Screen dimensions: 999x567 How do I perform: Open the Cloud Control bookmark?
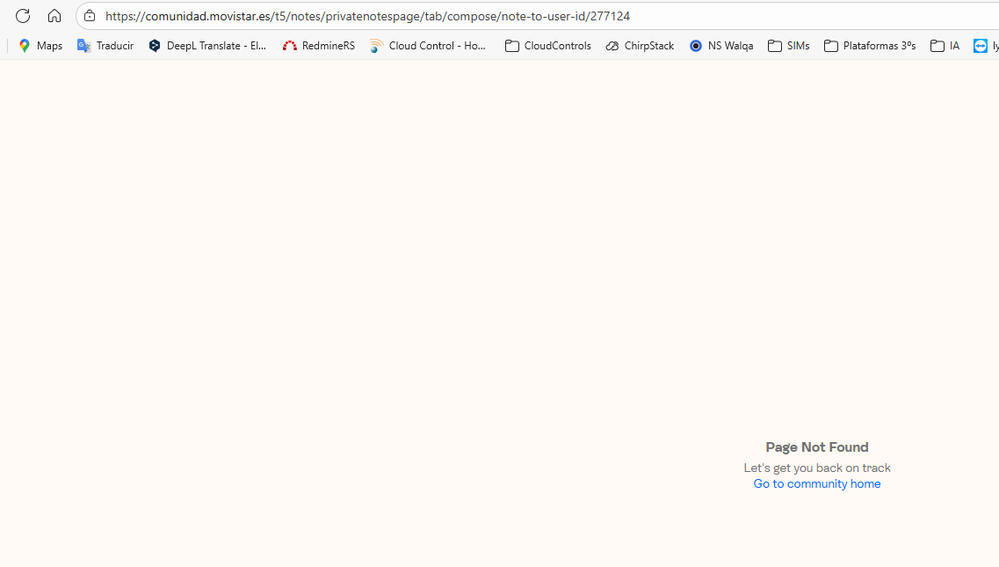[428, 46]
